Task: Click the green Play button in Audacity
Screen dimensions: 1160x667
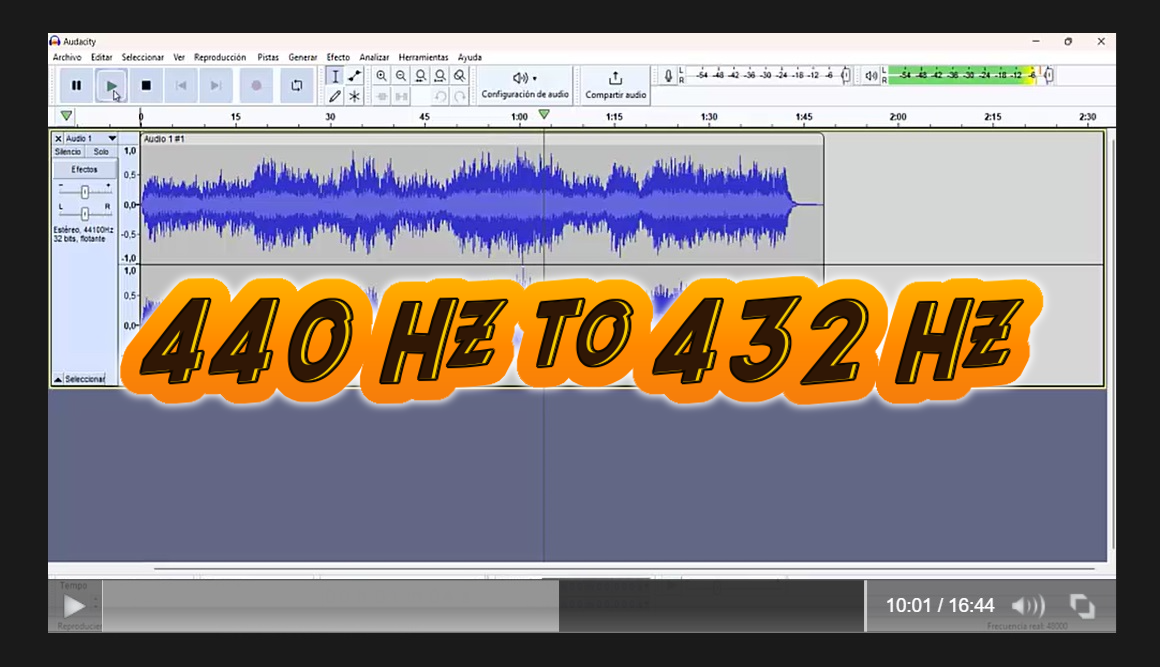Action: point(111,86)
